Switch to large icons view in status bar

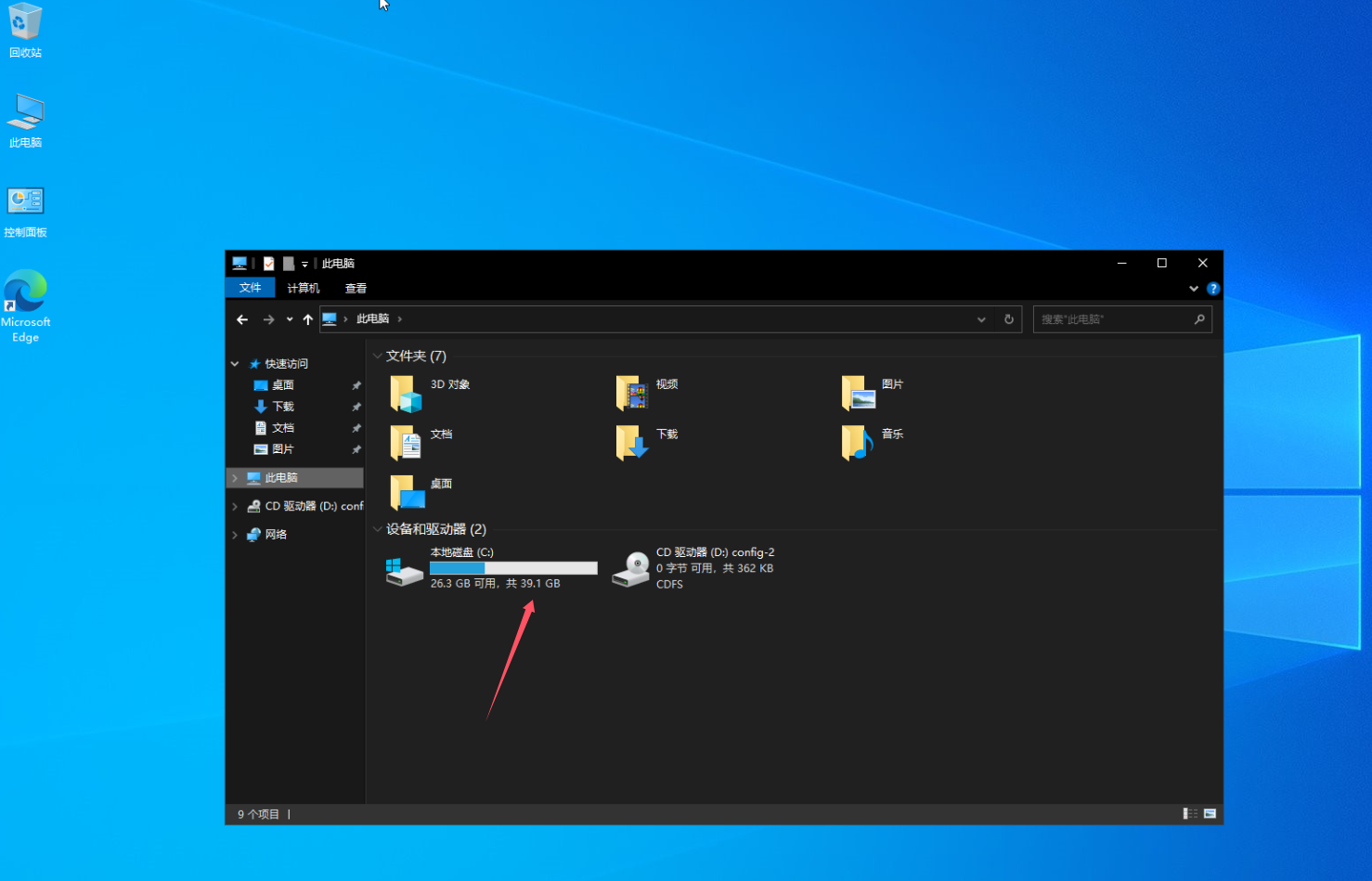tap(1210, 814)
